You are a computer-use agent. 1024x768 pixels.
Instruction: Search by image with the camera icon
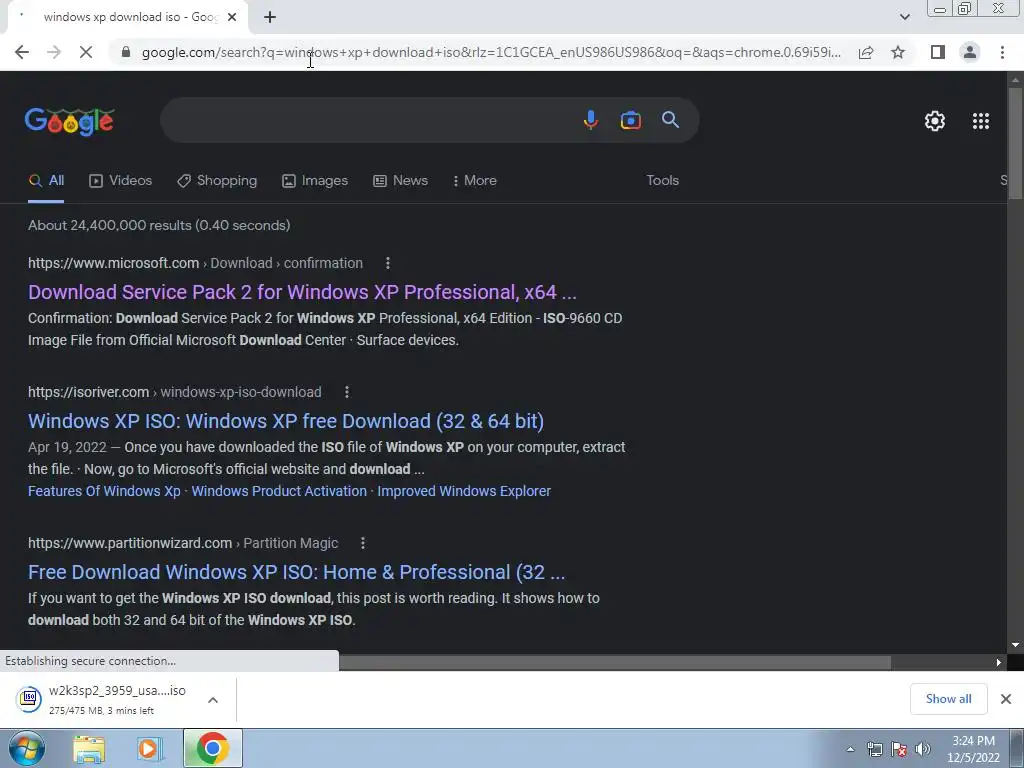tap(630, 120)
